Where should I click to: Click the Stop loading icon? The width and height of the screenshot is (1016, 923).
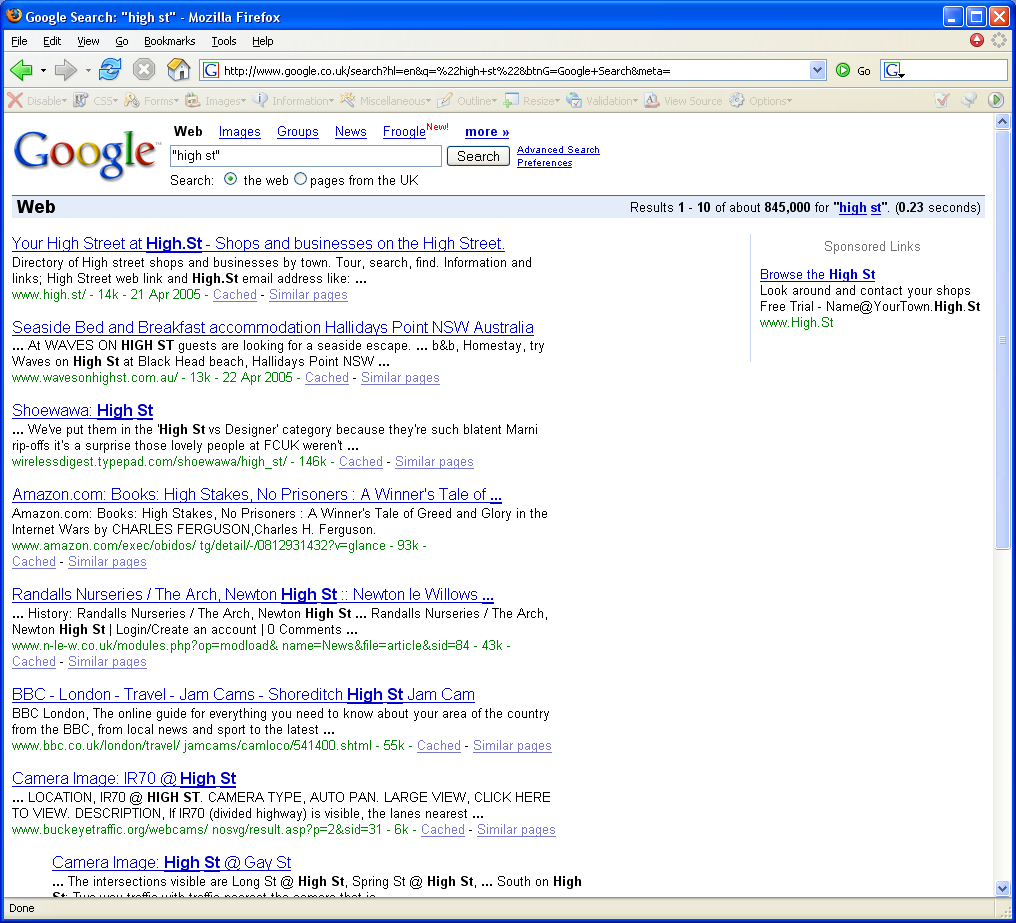click(144, 70)
